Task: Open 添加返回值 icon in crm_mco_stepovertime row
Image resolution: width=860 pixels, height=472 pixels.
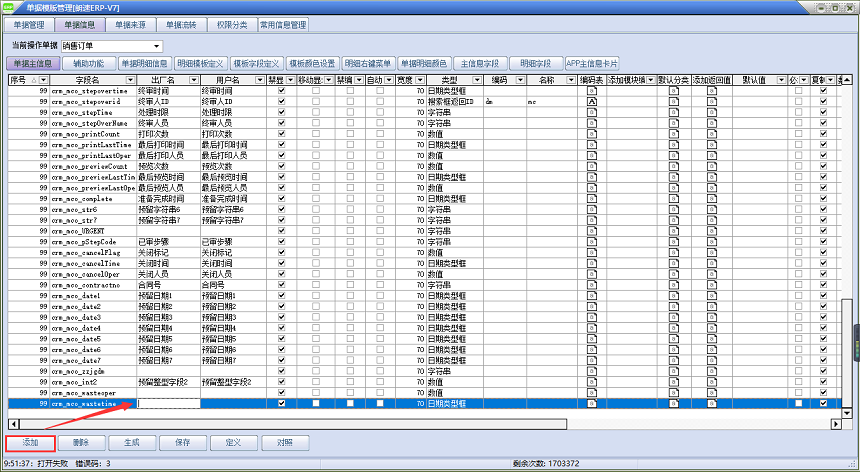Action: (x=711, y=91)
